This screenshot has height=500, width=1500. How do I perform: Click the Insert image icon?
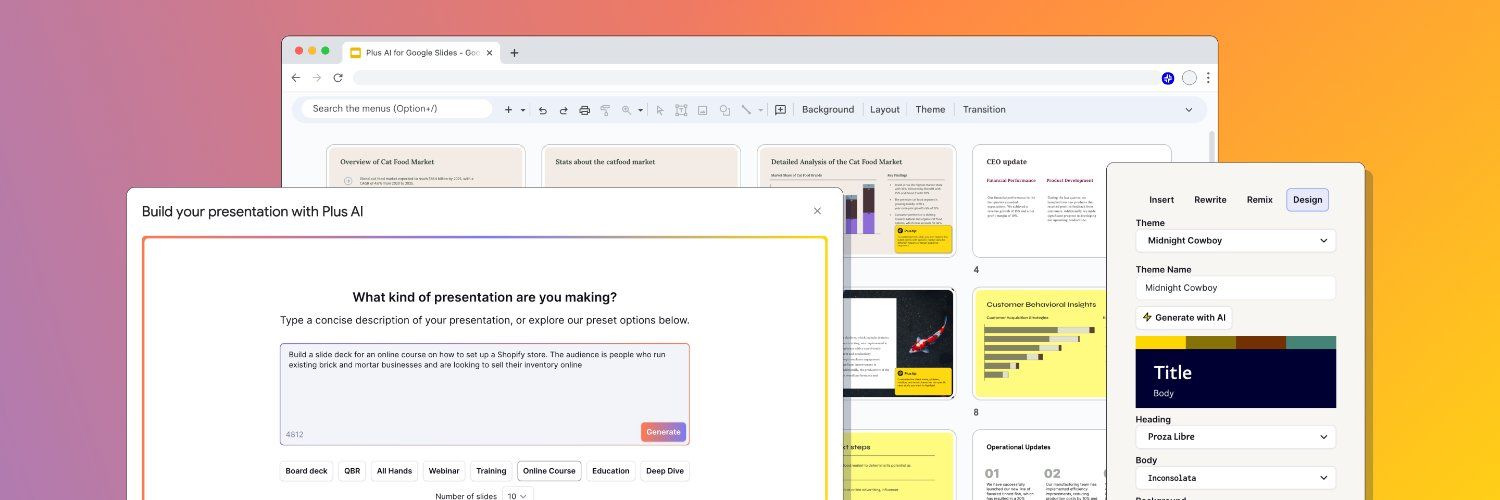point(703,110)
